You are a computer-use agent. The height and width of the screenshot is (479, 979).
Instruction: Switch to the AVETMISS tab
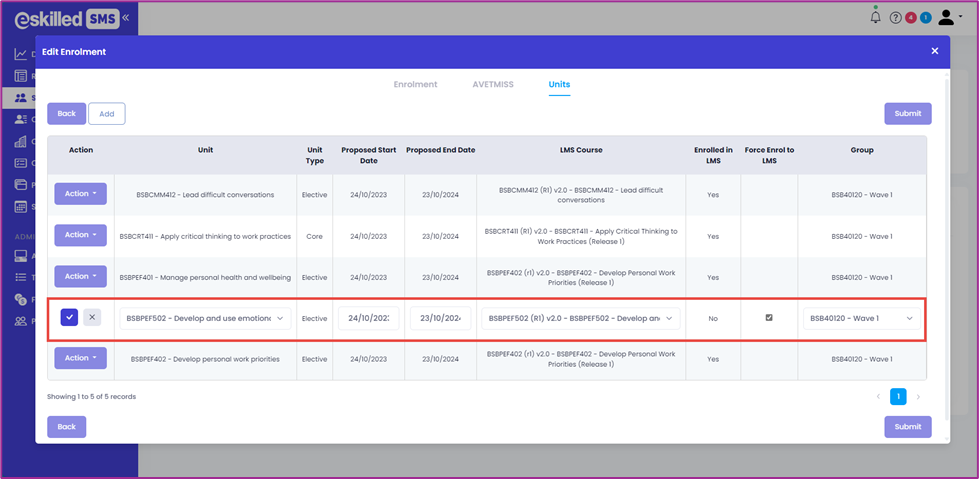(x=493, y=84)
